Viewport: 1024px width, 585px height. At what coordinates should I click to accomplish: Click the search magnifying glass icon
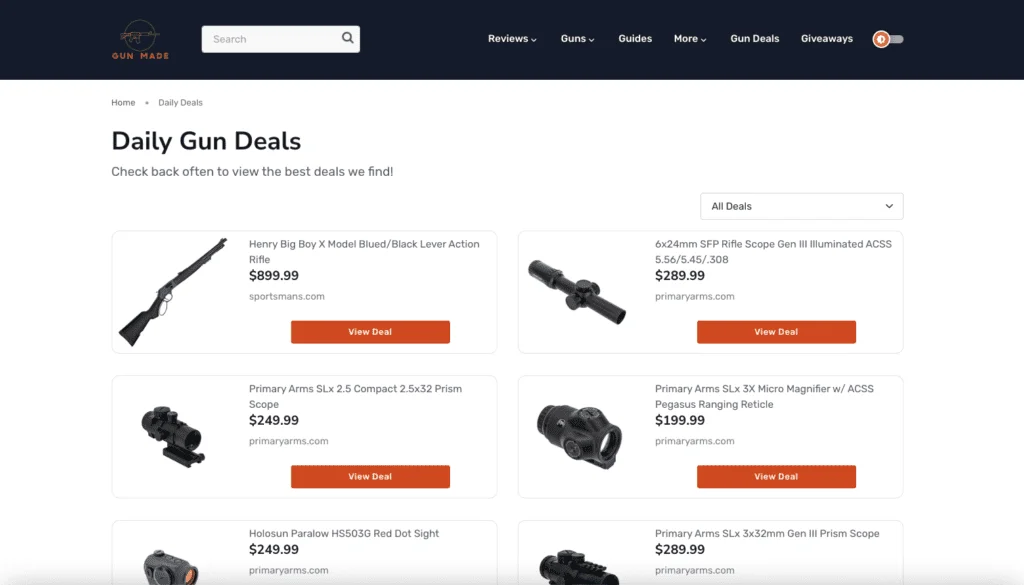pos(347,38)
